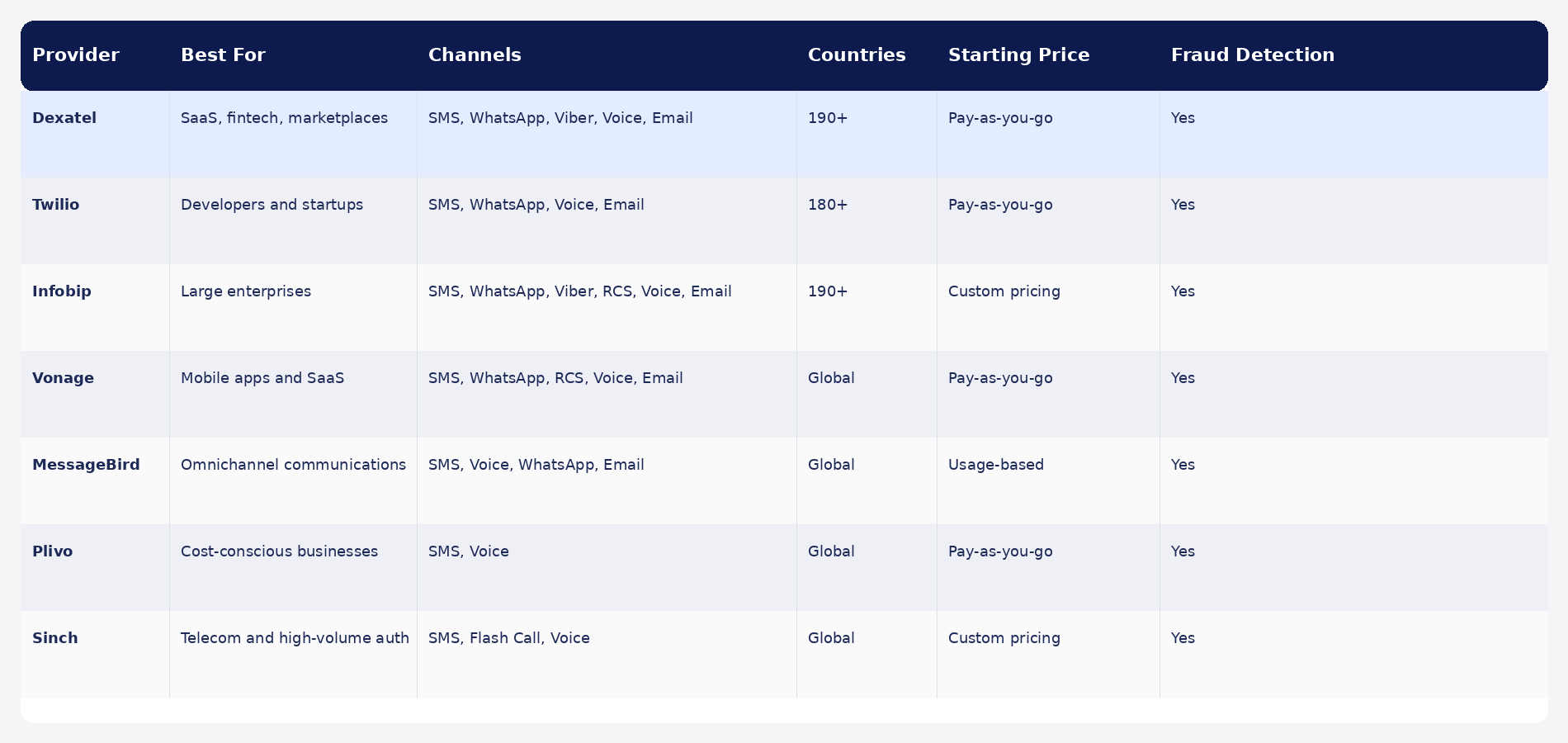Click the Dexatel provider name

[x=64, y=118]
